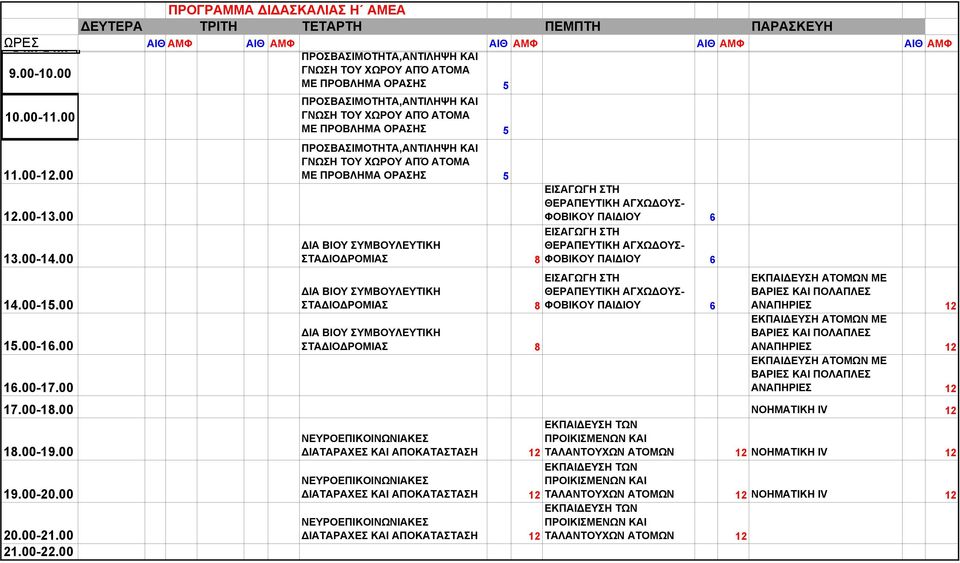Select ΕΚΠΑΙΔΕΥΣΗ ΤΩΝ ΠΡΟΙΚΙΣΜΕΝΩΝ cell at 18.00-19.00
This screenshot has width=960, height=563.
coord(618,439)
